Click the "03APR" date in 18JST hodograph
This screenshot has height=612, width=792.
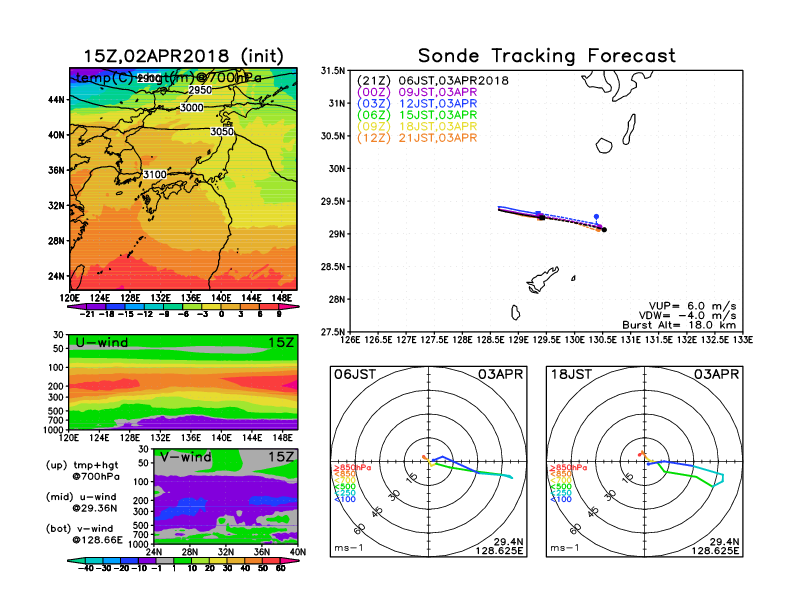716,374
